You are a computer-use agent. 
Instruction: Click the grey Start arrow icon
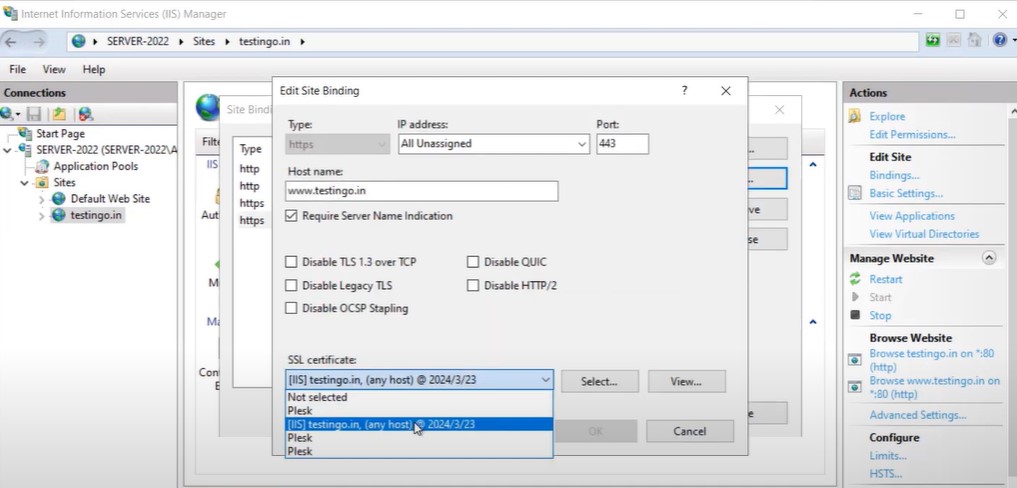pos(855,297)
